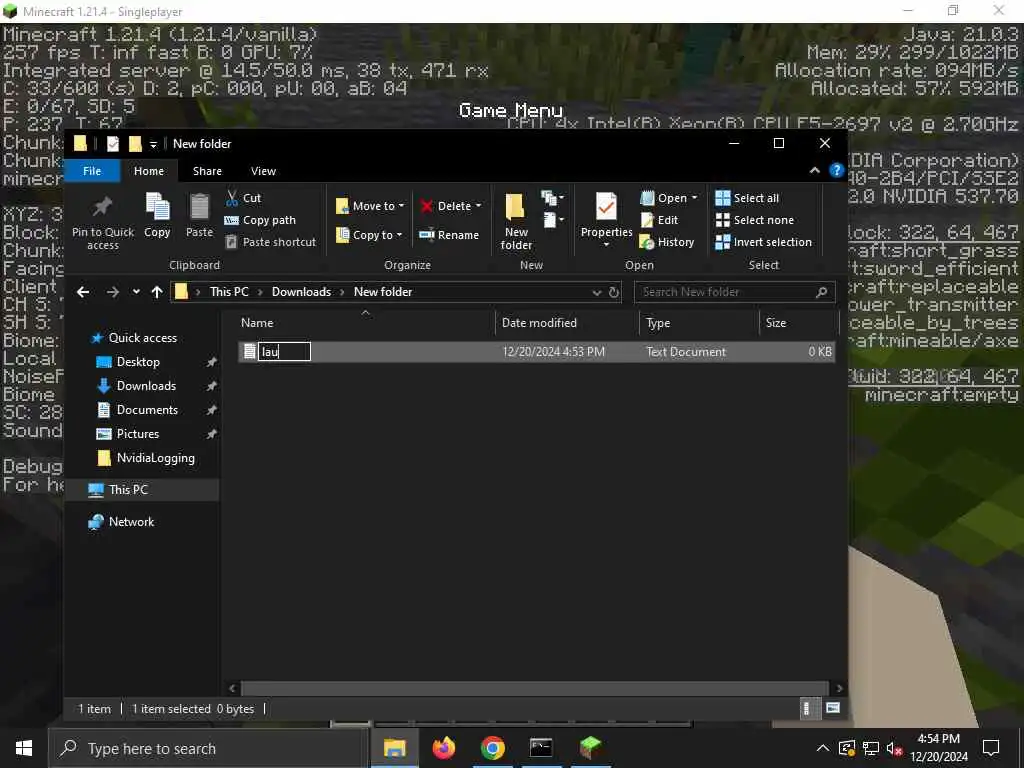The width and height of the screenshot is (1024, 768).
Task: Click the Copy ribbon button
Action: [157, 216]
